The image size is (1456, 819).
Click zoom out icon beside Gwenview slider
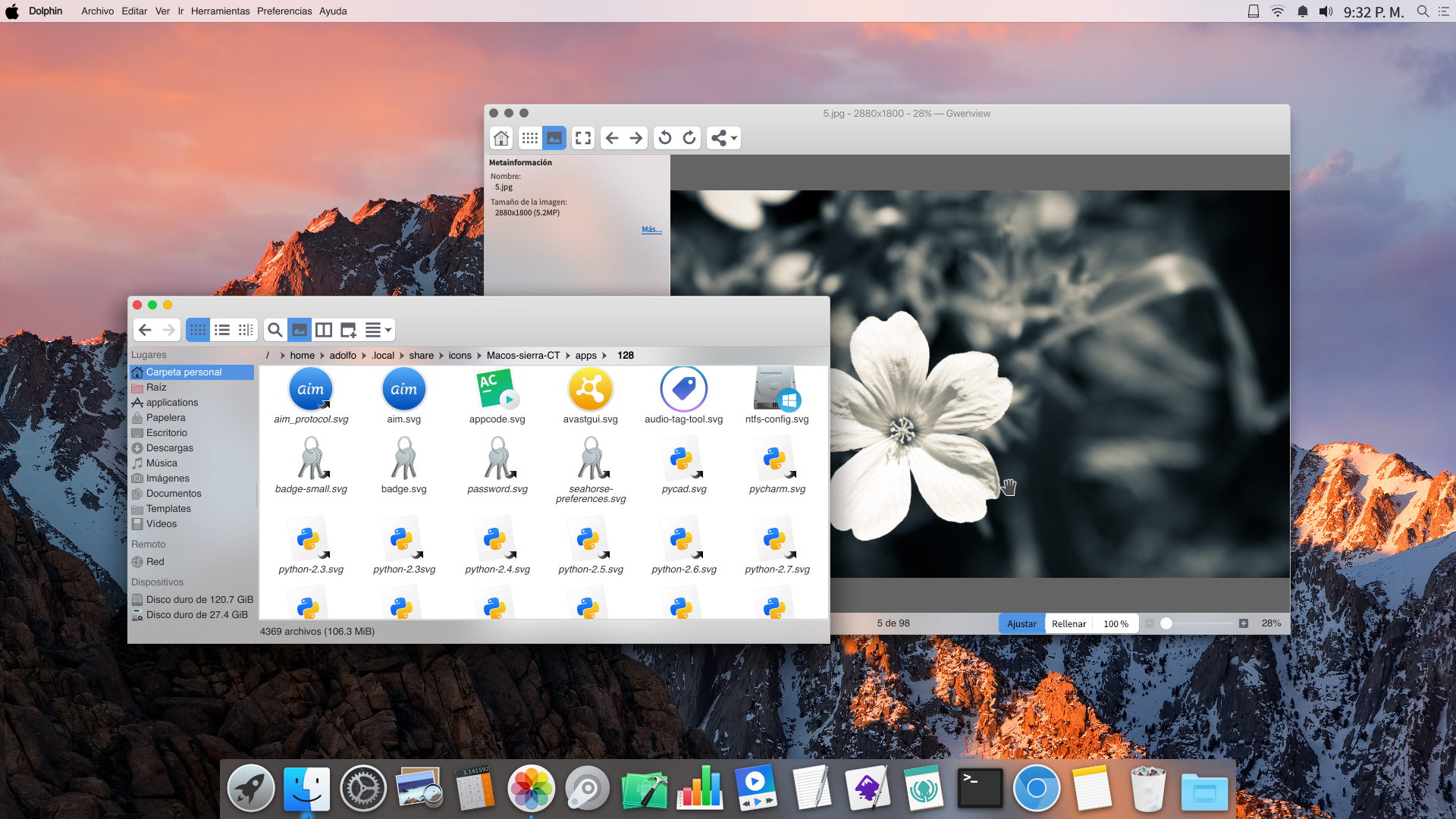(1150, 623)
